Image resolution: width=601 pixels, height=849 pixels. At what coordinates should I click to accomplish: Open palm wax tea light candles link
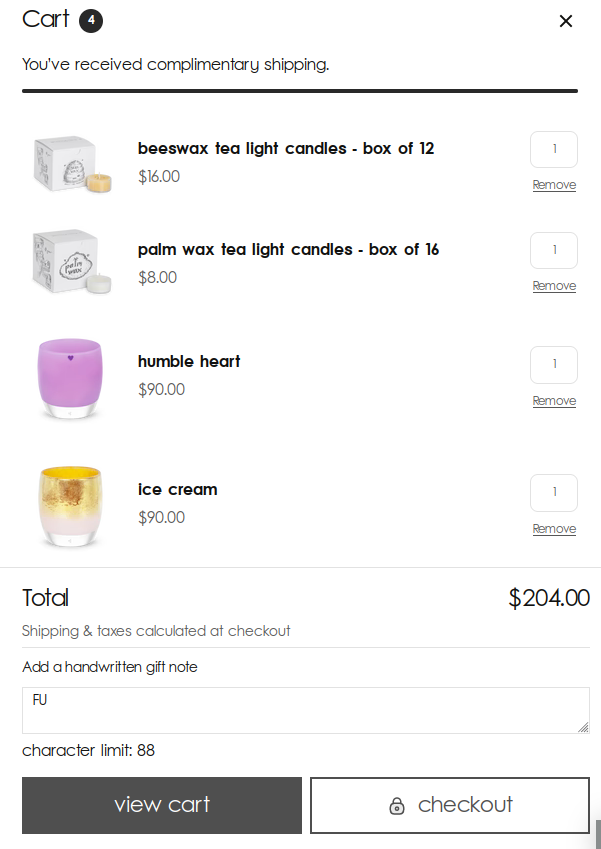coord(288,250)
